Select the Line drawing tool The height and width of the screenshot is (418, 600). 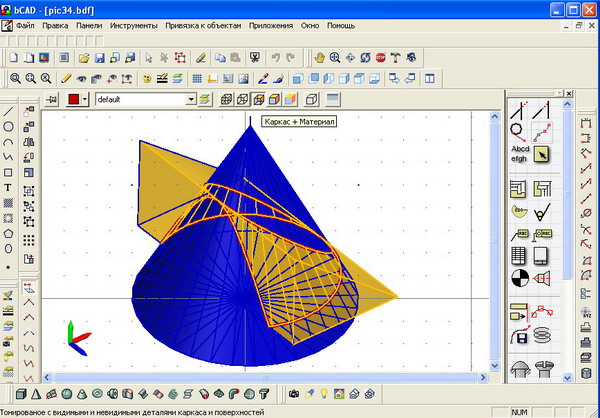click(x=9, y=112)
